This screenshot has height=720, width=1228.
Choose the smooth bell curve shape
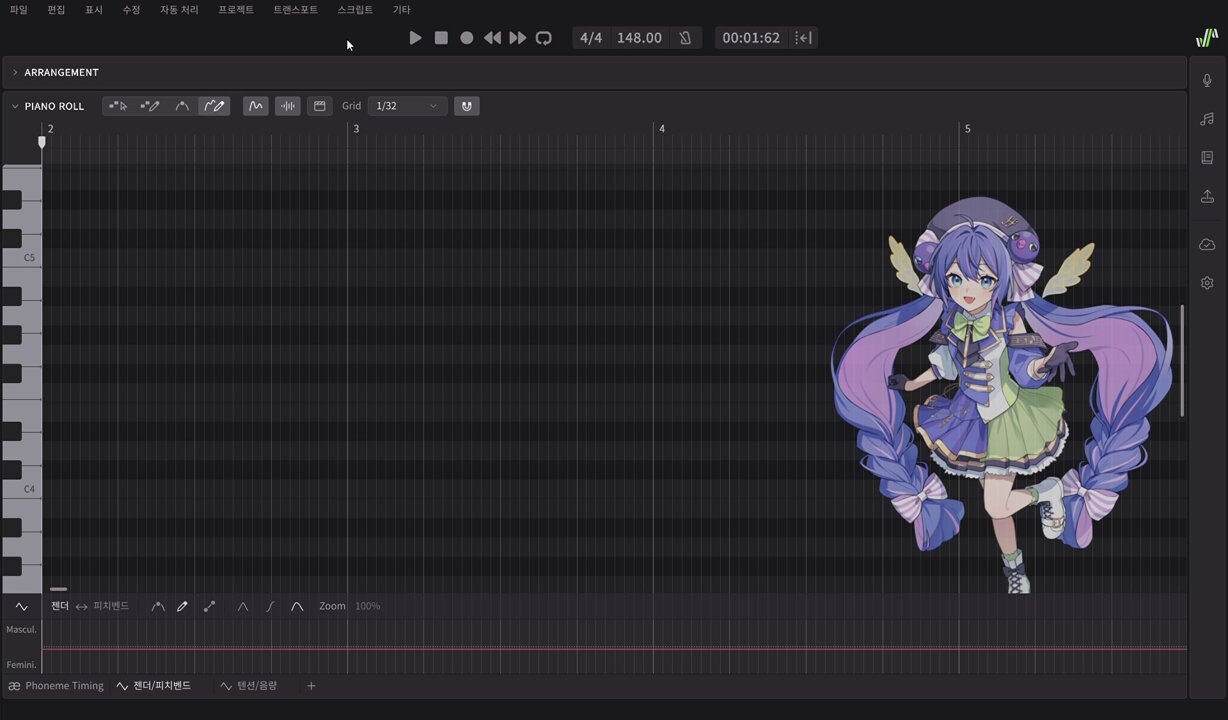(x=297, y=606)
